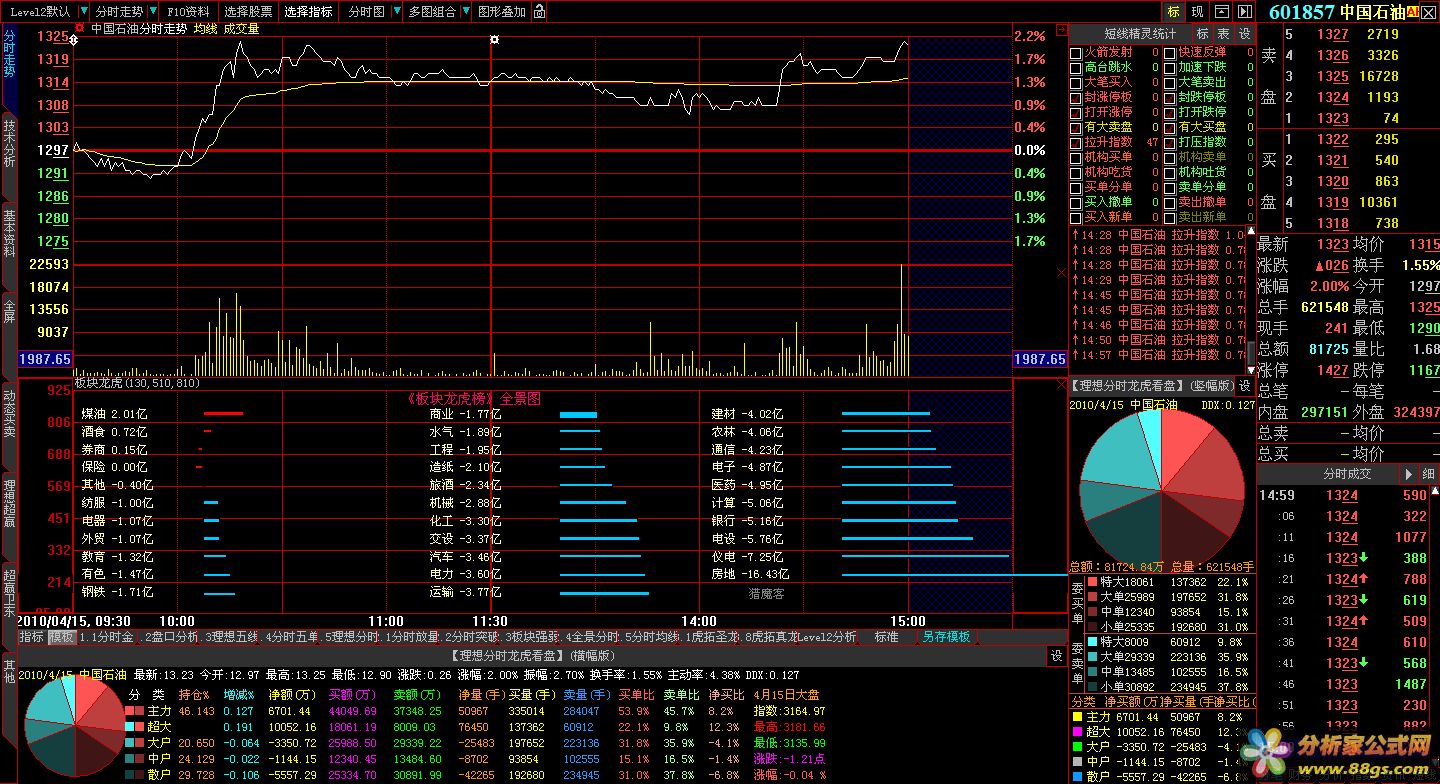Click 标 icon in 短线精灵统计 header
Viewport: 1440px width, 784px height.
point(1203,33)
